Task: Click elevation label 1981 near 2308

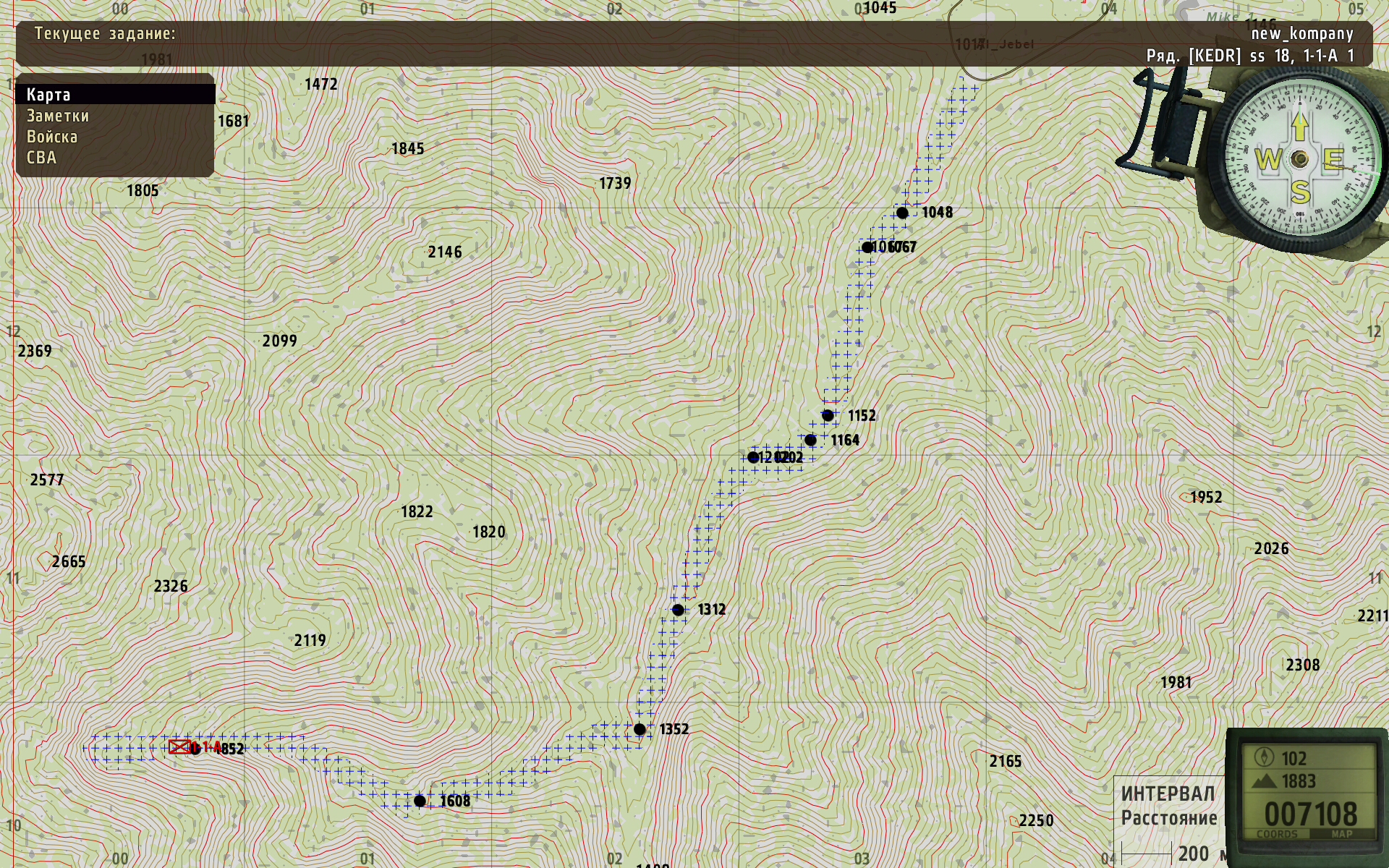Action: (x=1176, y=683)
